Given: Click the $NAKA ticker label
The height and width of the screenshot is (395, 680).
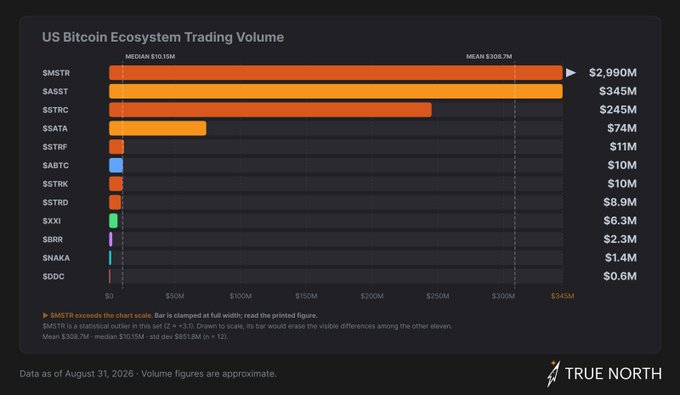Looking at the screenshot, I should 56,258.
